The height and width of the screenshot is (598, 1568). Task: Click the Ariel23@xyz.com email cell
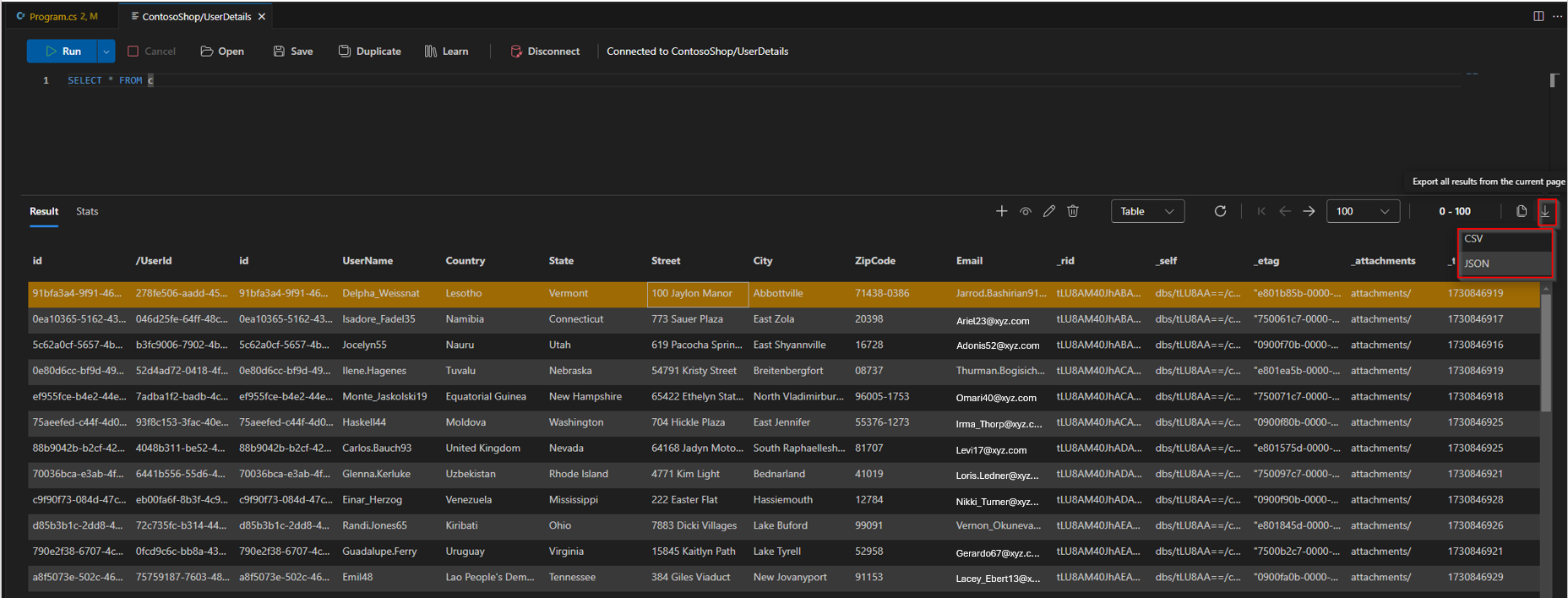pos(993,321)
